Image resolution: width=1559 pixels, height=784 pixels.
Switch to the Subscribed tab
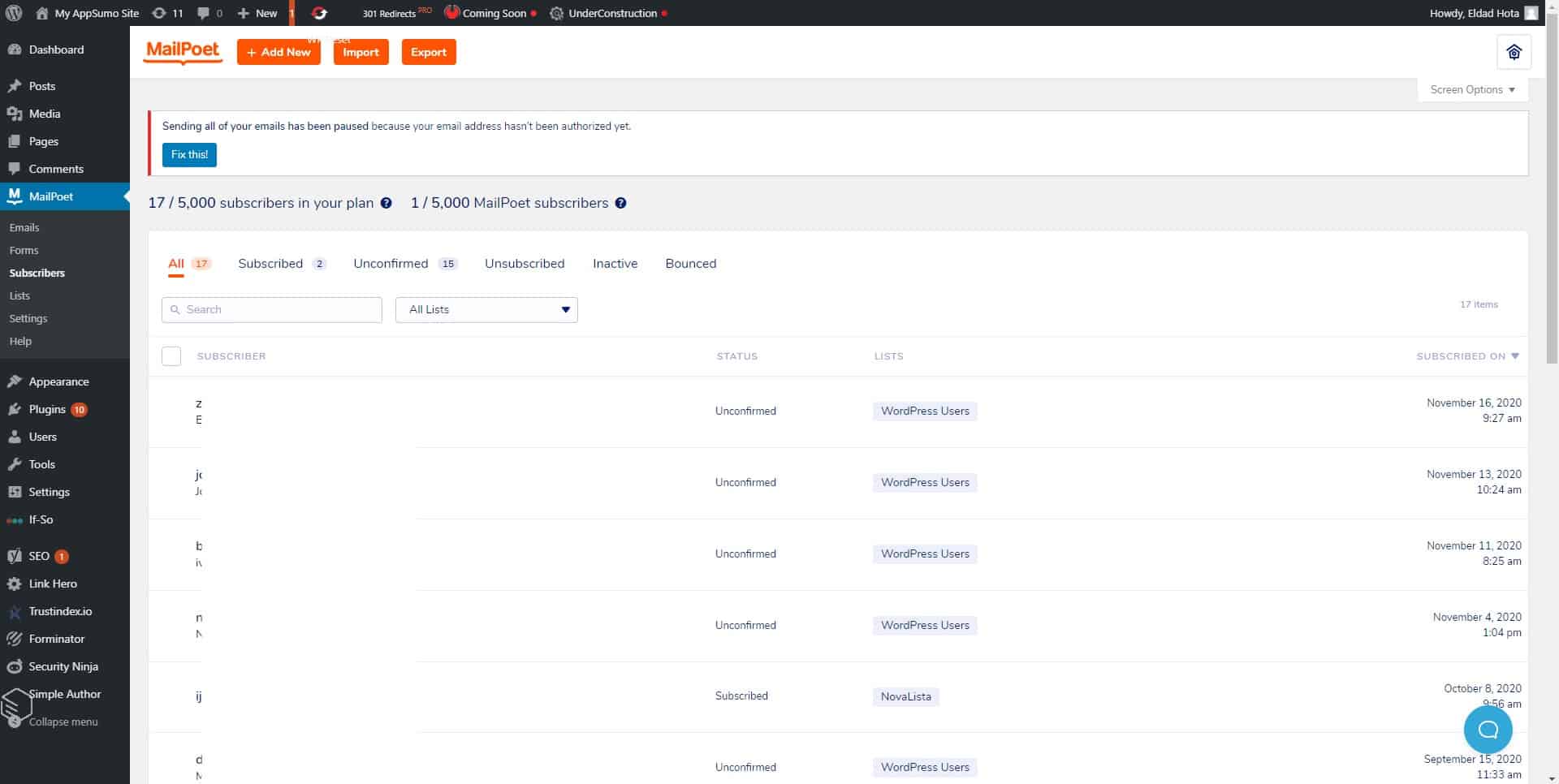pyautogui.click(x=282, y=264)
